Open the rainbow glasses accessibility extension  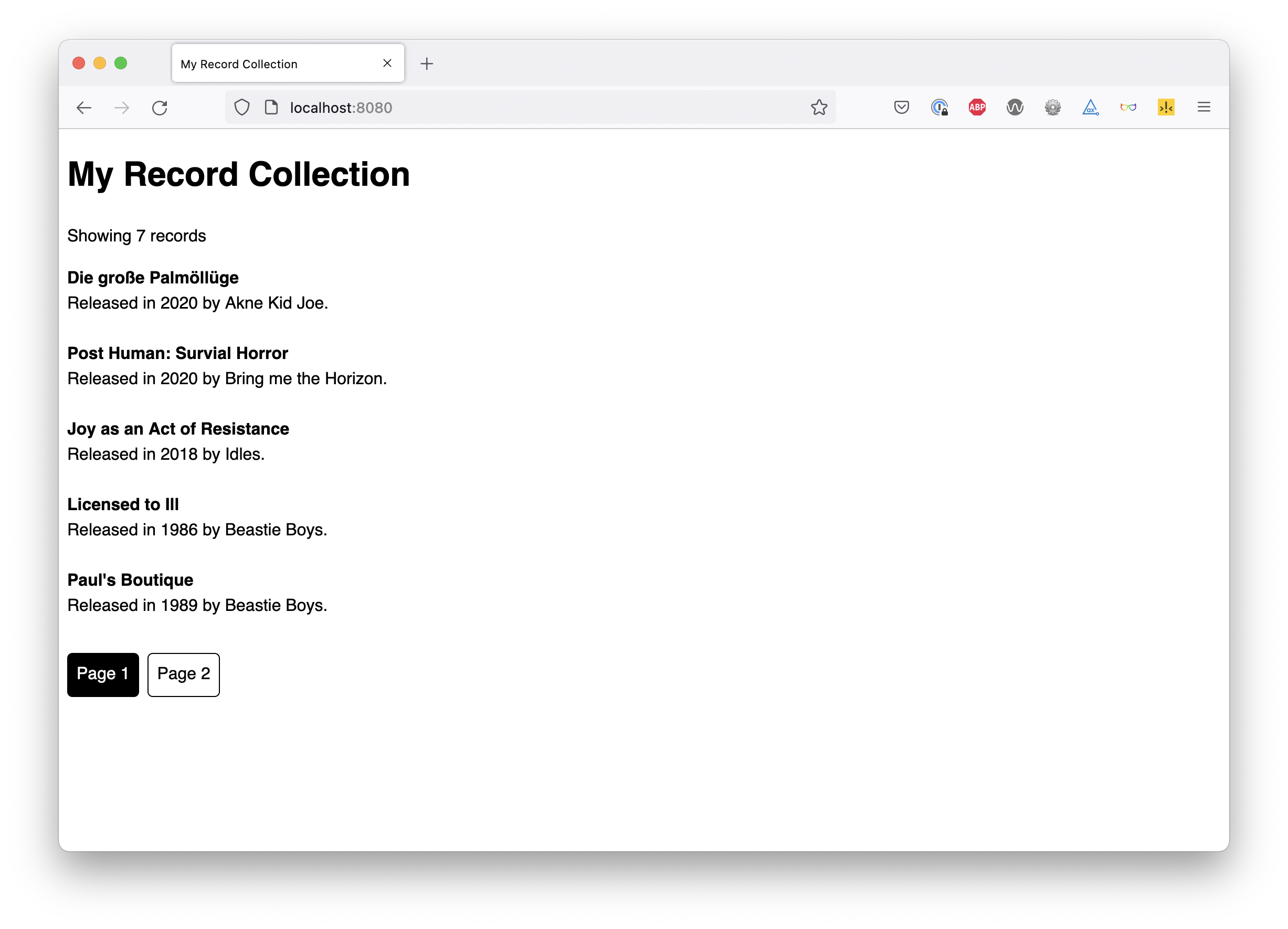point(1128,107)
